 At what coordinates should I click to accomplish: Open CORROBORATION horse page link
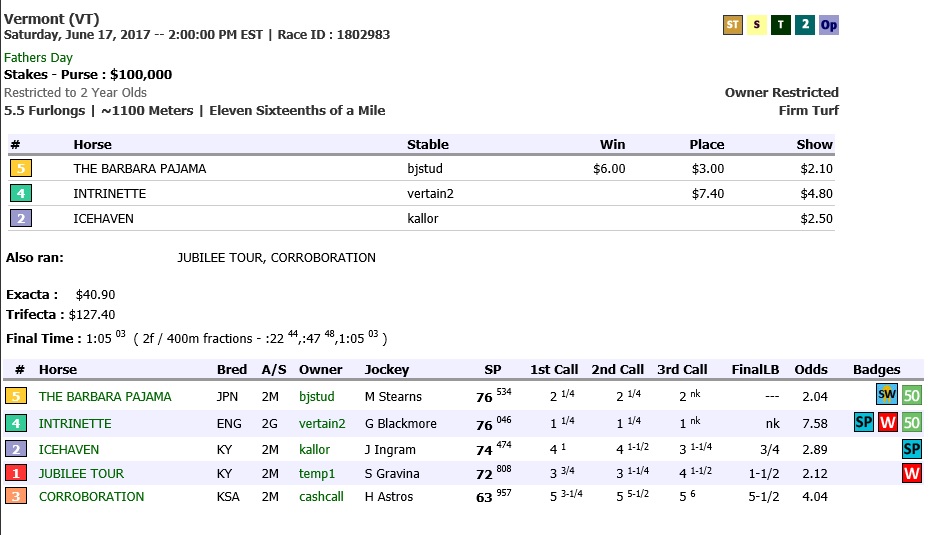[x=91, y=496]
